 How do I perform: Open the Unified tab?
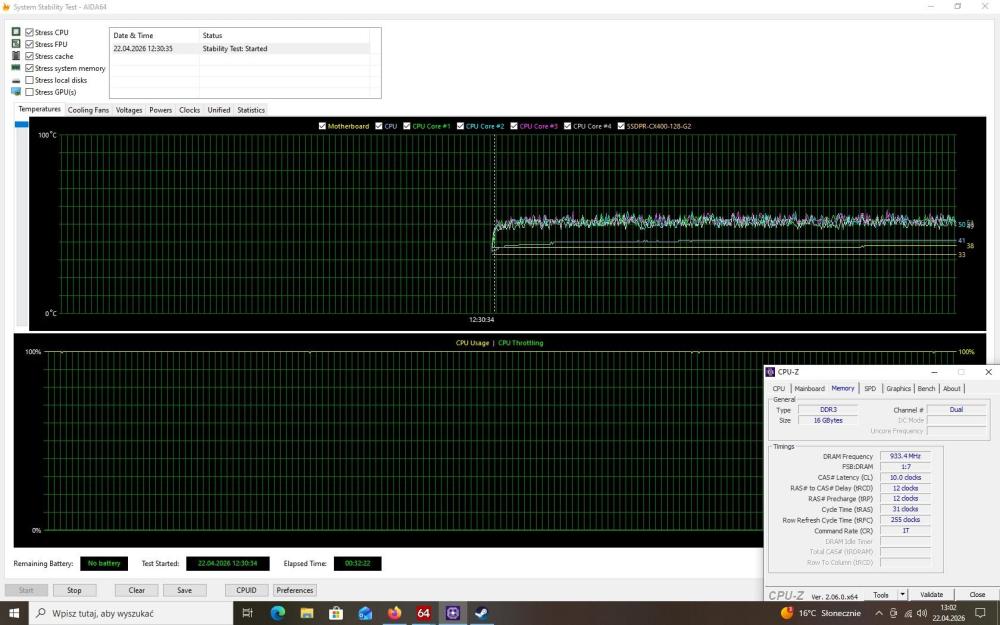tap(219, 110)
